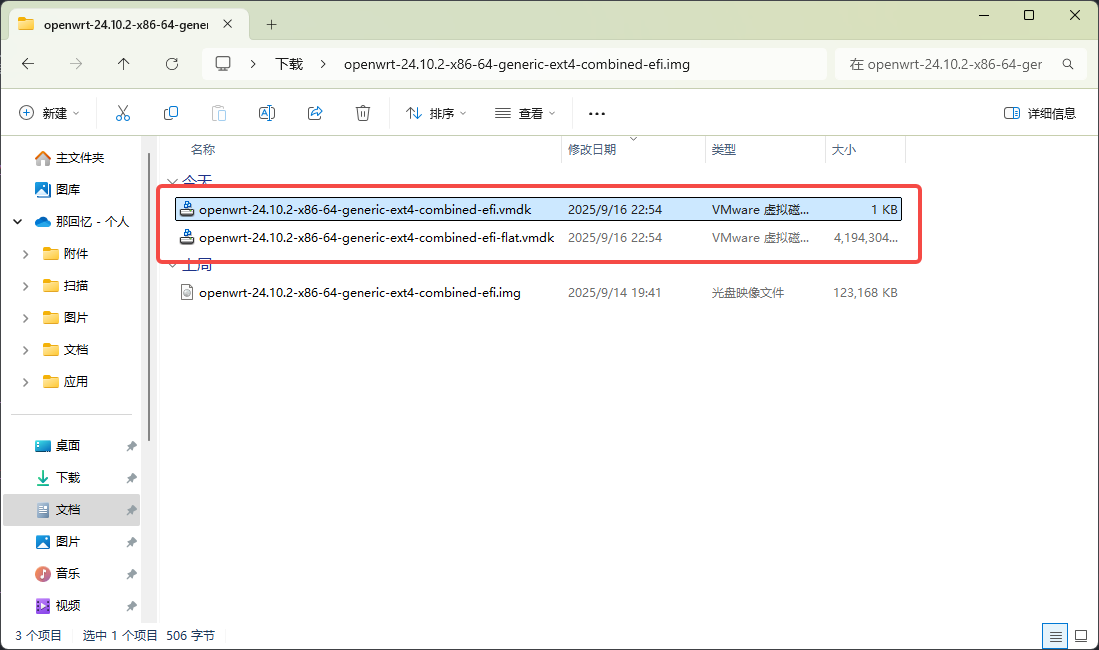The width and height of the screenshot is (1099, 650).
Task: Click the search magnifier icon
Action: click(x=1067, y=64)
